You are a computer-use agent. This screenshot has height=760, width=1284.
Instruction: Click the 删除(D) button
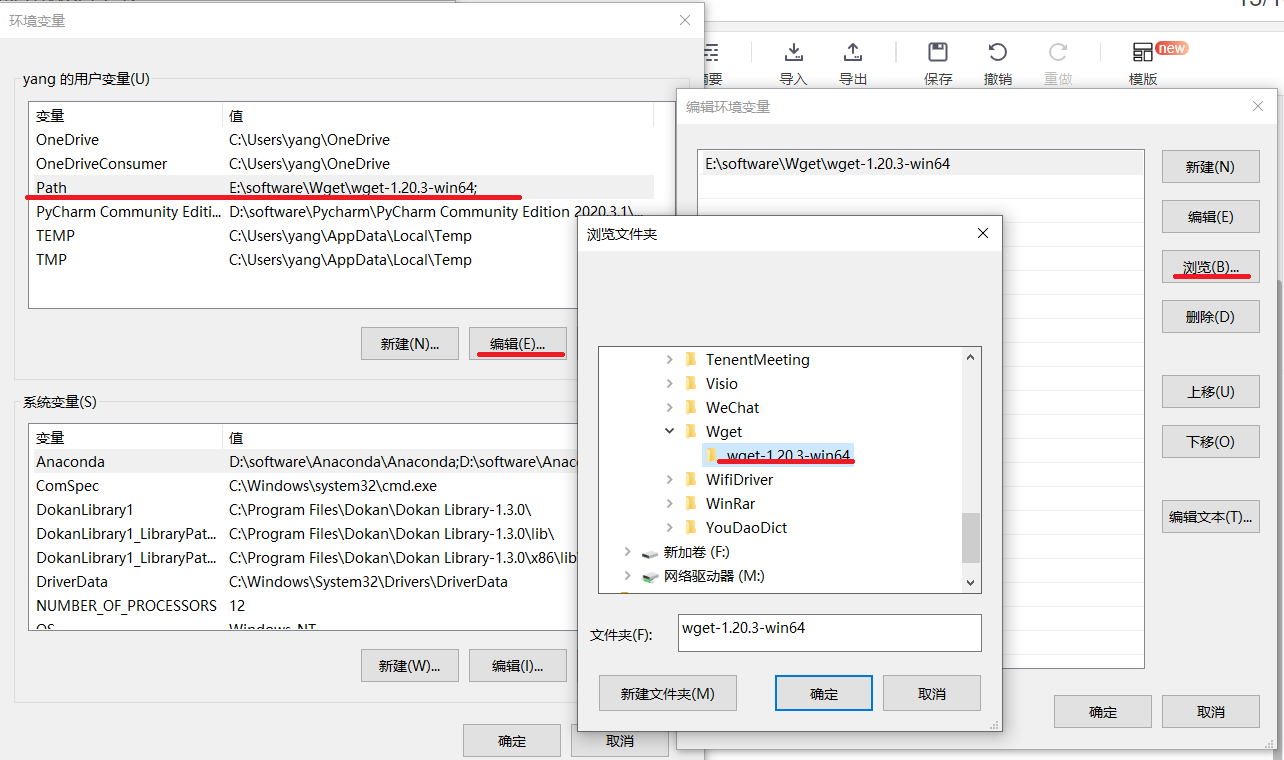pos(1210,317)
